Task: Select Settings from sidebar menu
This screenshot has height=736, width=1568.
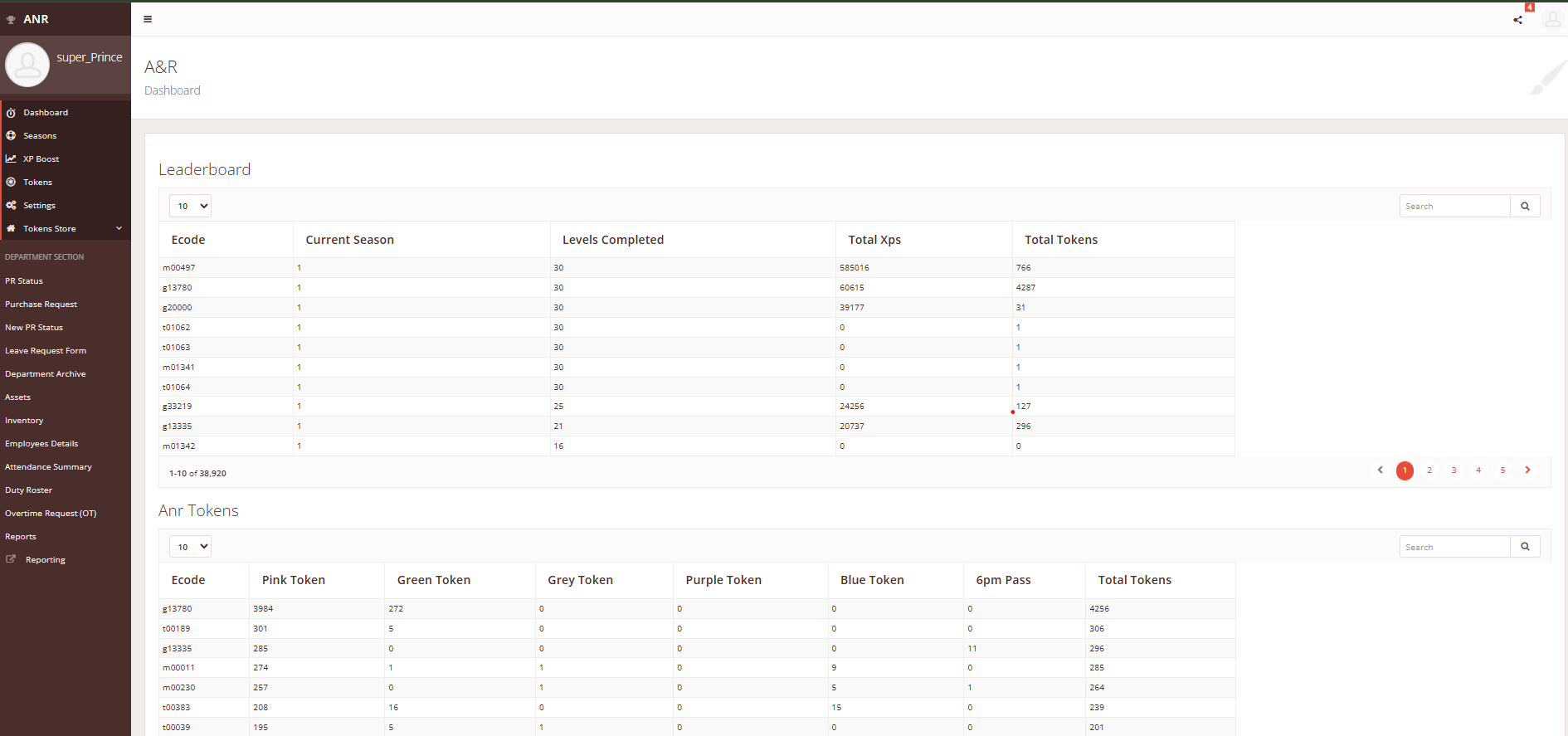Action: pos(39,206)
